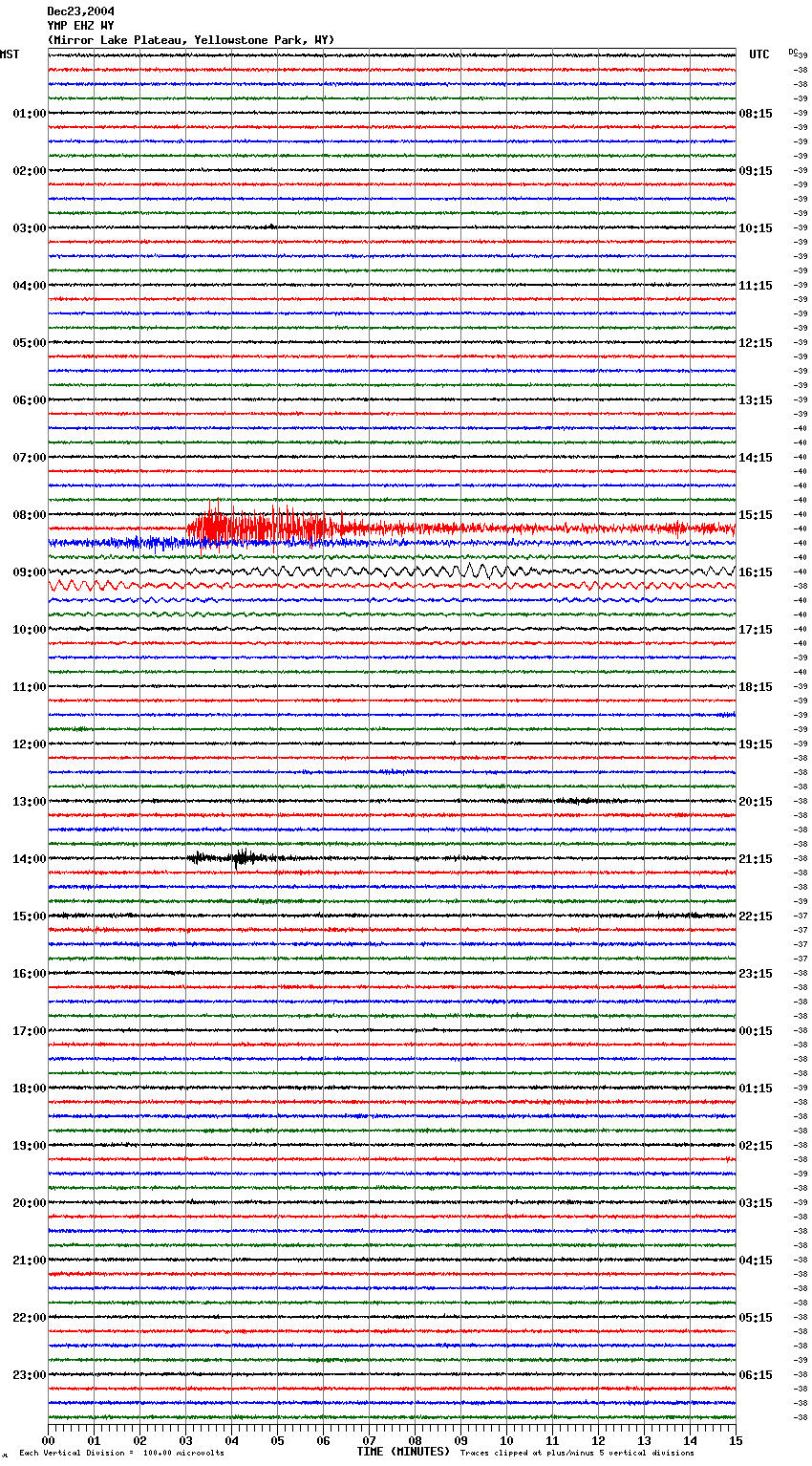Click the 21:15 UTC time label
Screen dimensions: 812x1466
[x=756, y=859]
